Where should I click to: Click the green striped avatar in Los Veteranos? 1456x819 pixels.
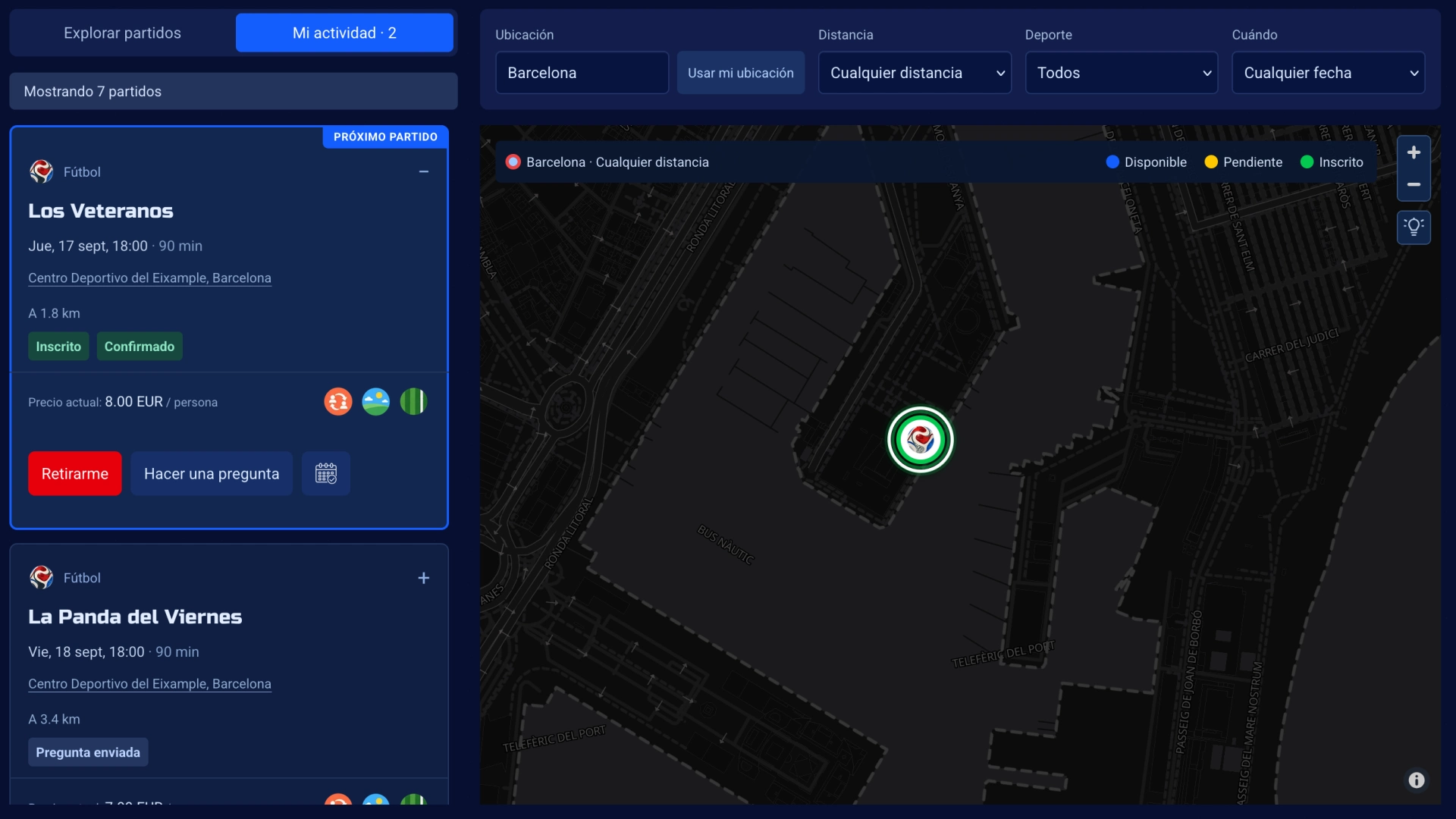[413, 401]
